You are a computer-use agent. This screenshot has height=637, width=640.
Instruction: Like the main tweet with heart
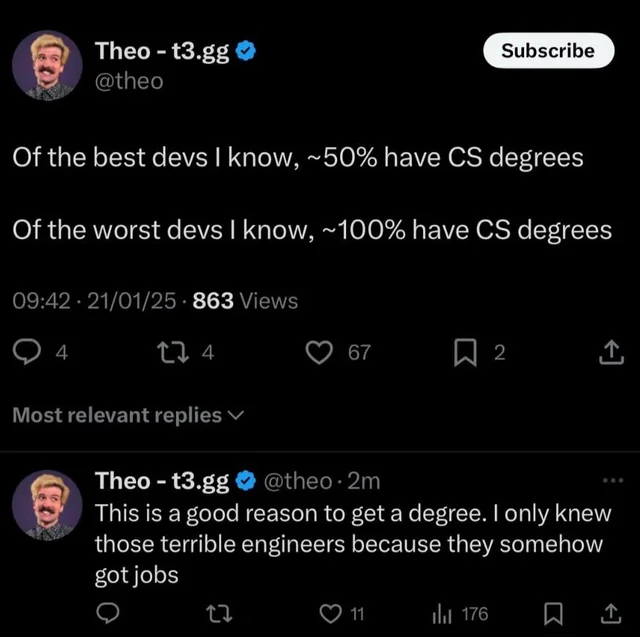point(320,351)
